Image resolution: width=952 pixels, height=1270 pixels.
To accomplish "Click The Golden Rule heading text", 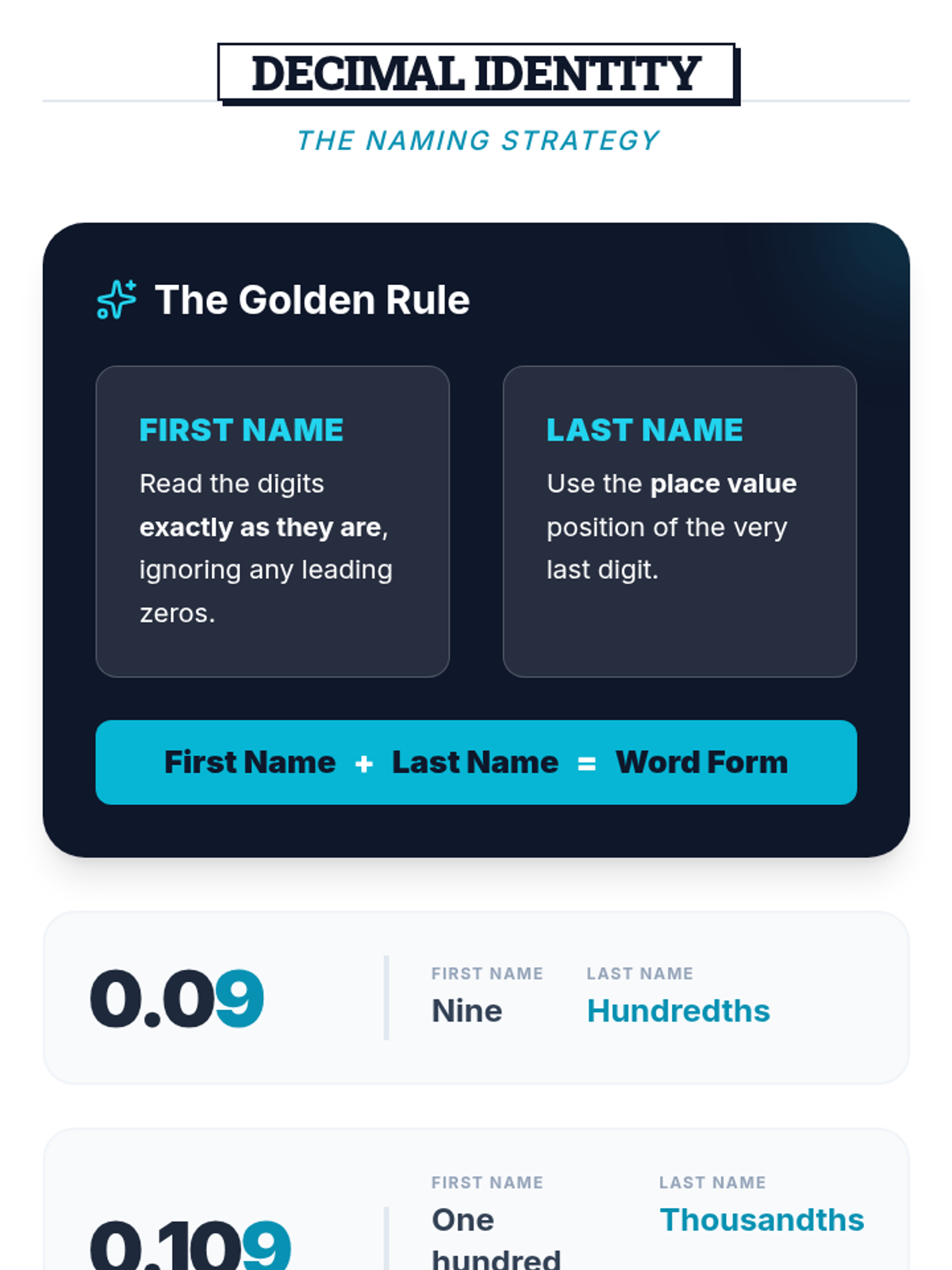I will (x=312, y=300).
